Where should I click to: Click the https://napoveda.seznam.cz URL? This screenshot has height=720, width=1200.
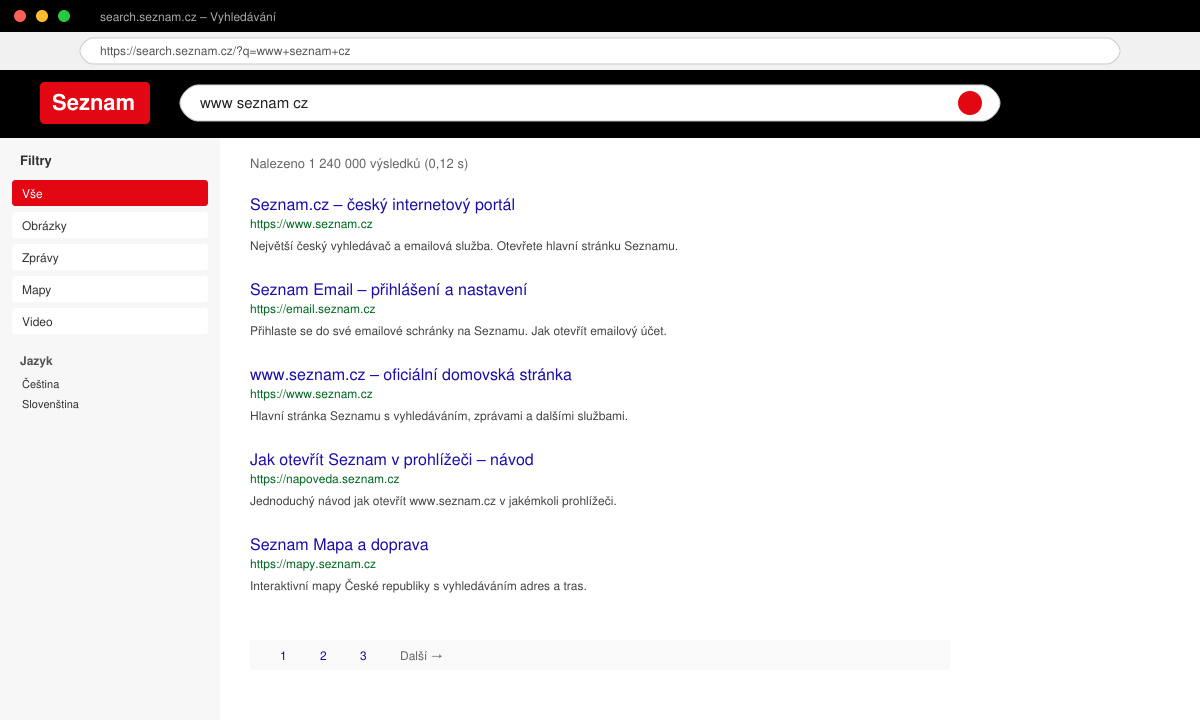(325, 479)
